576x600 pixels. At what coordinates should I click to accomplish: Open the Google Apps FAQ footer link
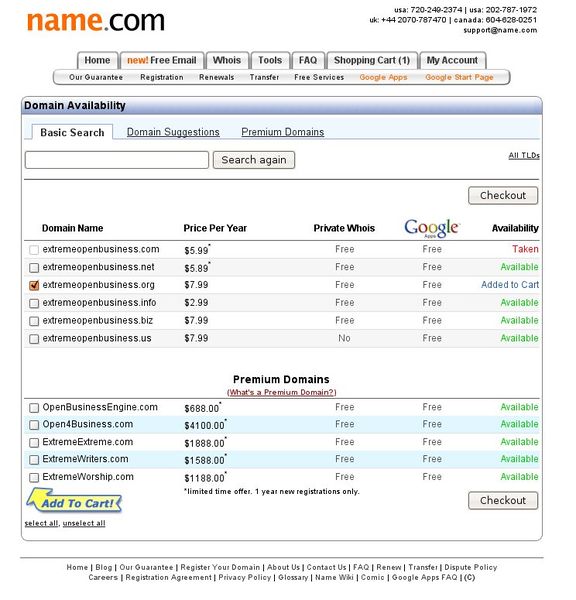(425, 577)
